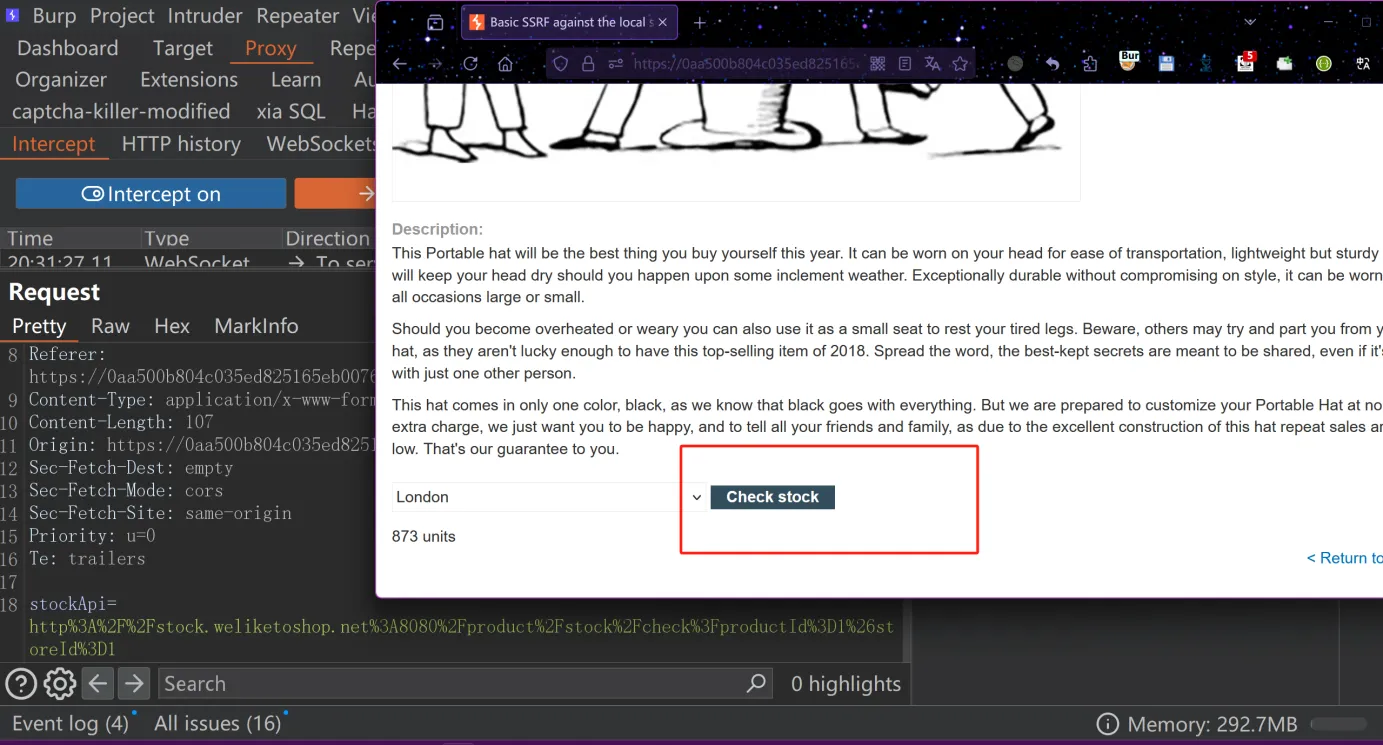Image resolution: width=1383 pixels, height=745 pixels.
Task: Select the Intercept sub-tab
Action: coord(54,144)
